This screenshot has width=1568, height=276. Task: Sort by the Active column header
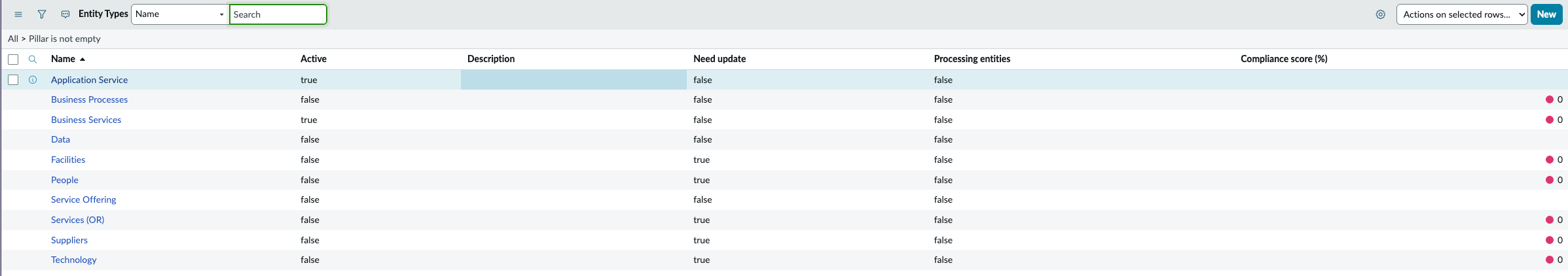tap(314, 59)
